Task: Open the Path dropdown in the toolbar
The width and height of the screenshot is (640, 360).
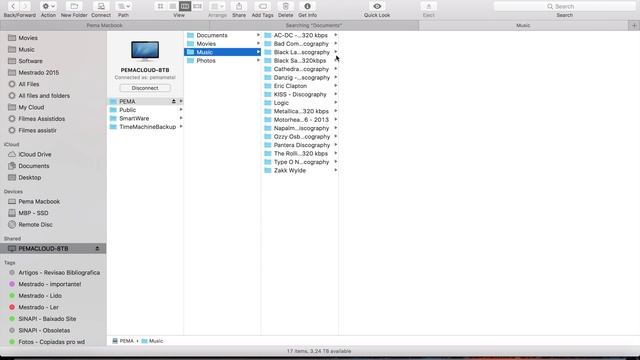Action: click(x=123, y=6)
